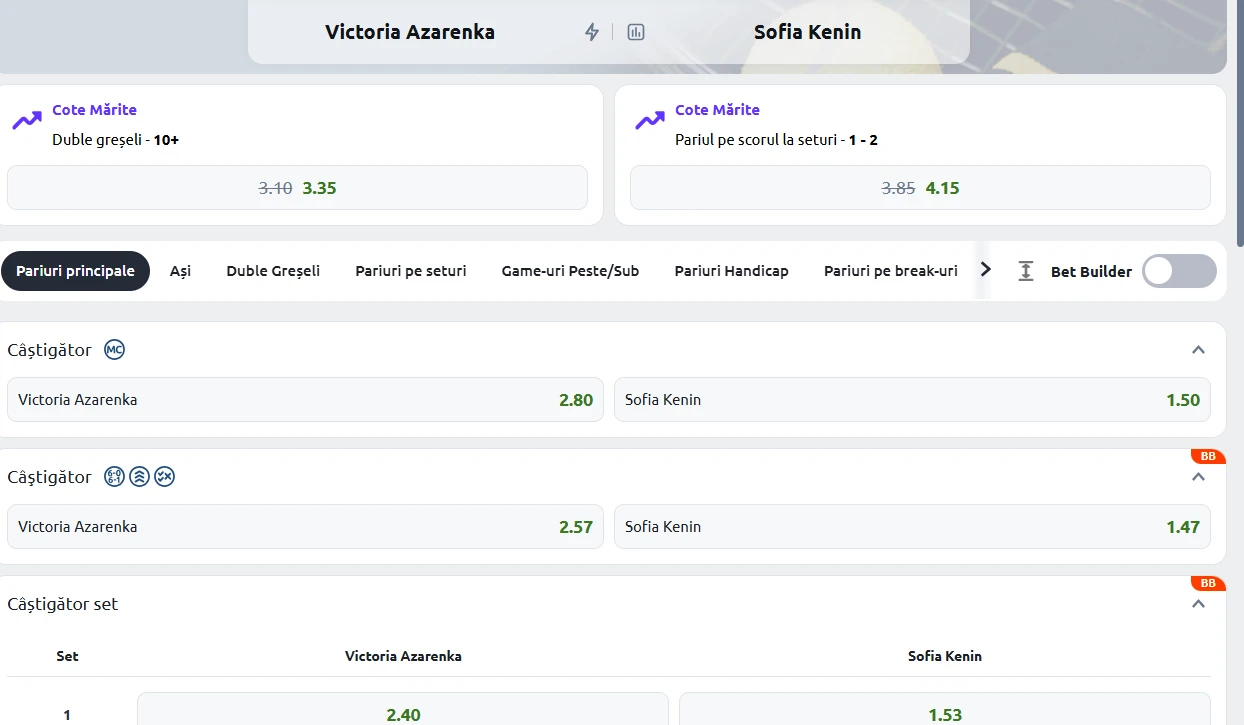This screenshot has height=725, width=1244.
Task: Switch to Pariuri pe seturi tab
Action: pos(411,271)
